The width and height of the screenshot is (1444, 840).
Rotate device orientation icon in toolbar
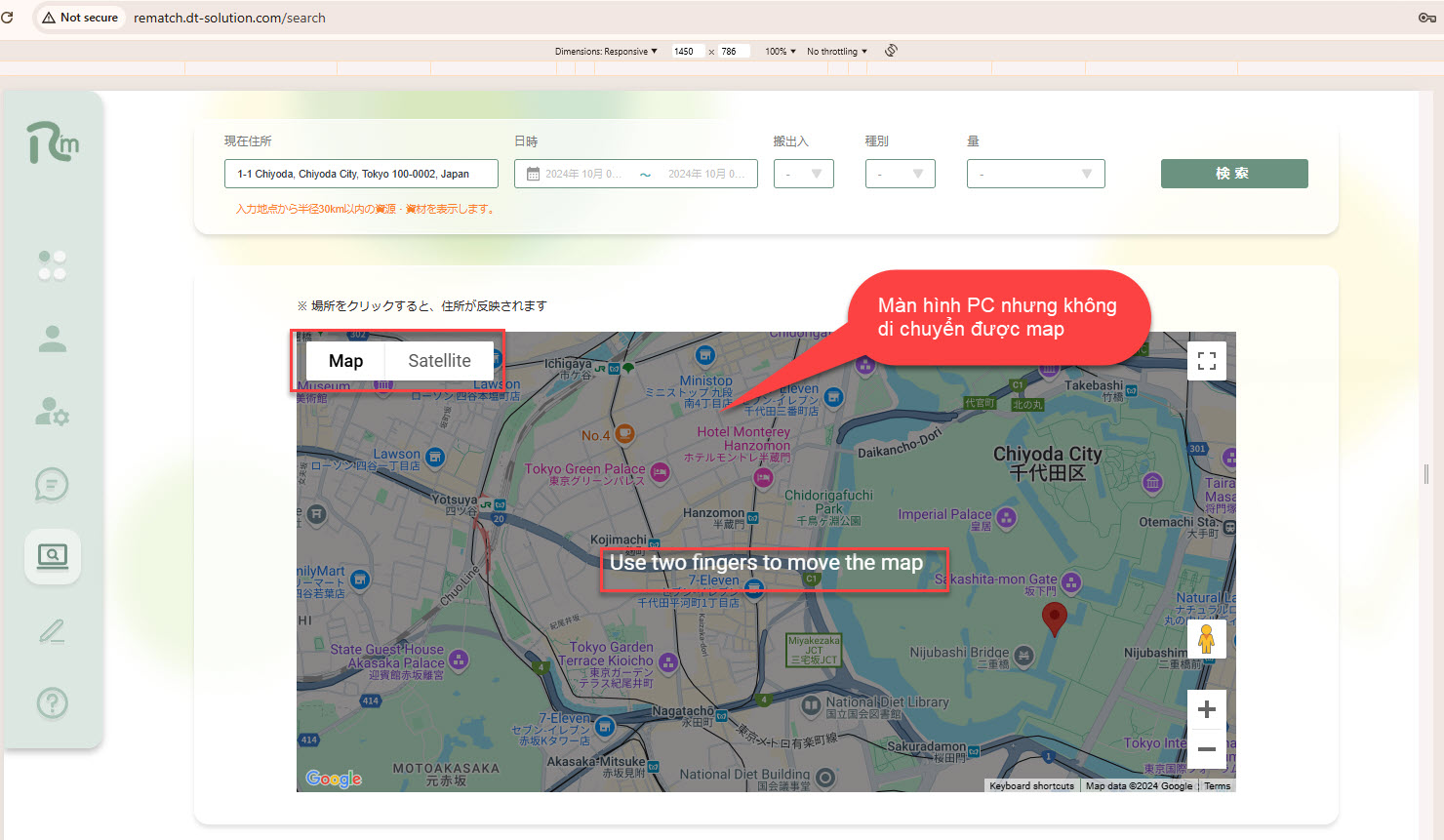point(891,51)
